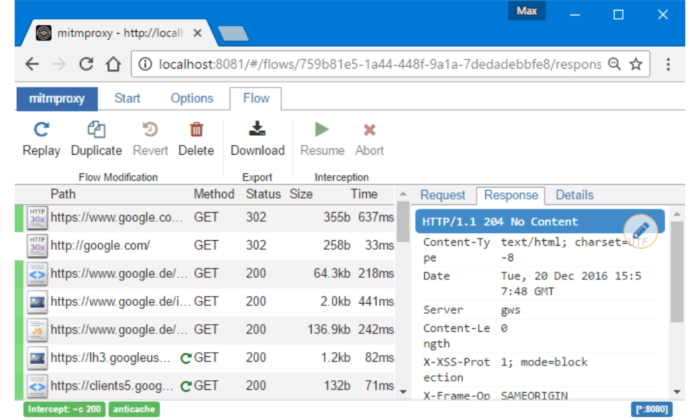Click the replay marker on lh3.googleus row
Viewport: 700px width, 420px height.
pos(186,358)
